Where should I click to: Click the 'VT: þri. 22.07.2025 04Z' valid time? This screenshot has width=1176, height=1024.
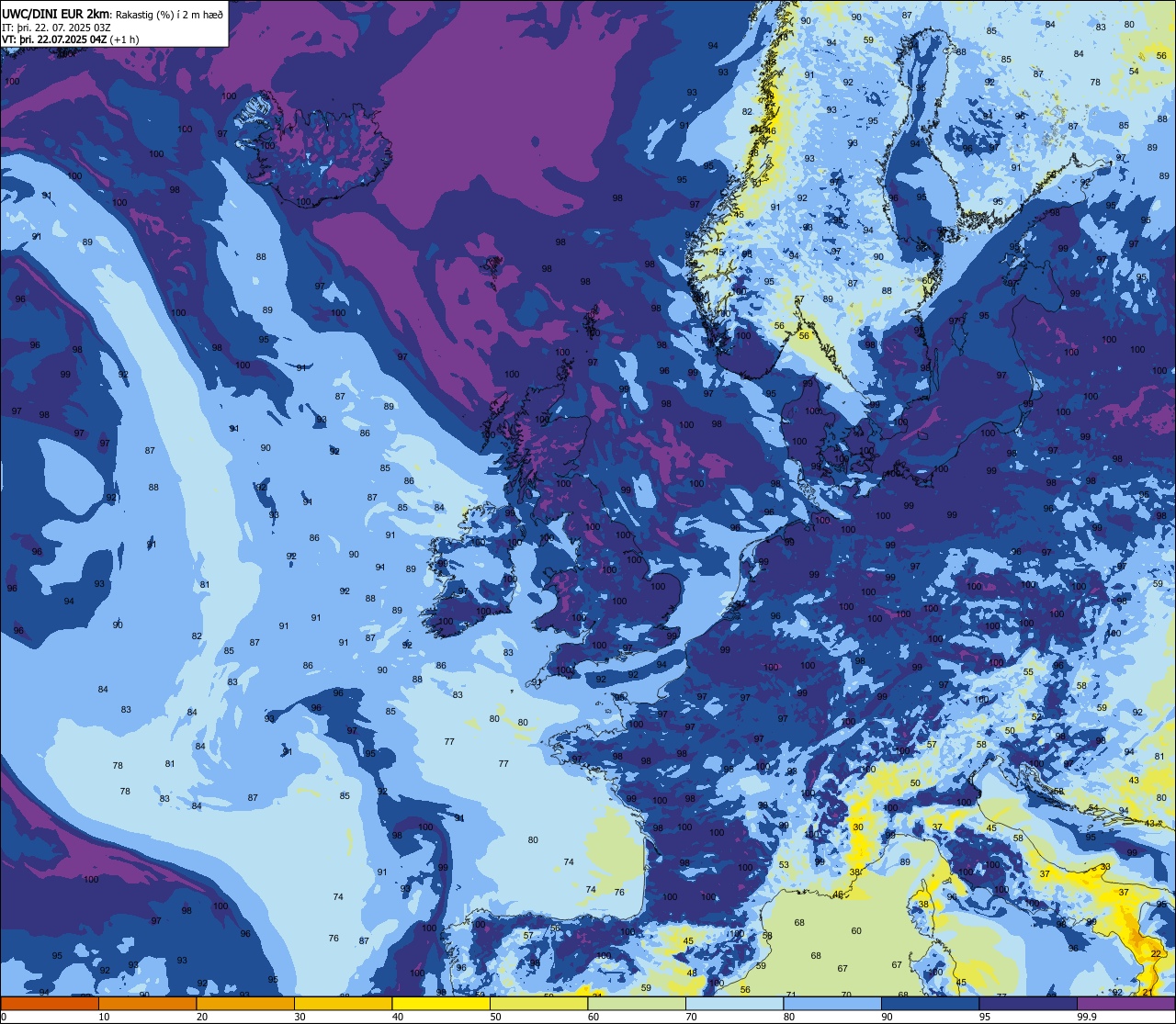tap(55, 39)
